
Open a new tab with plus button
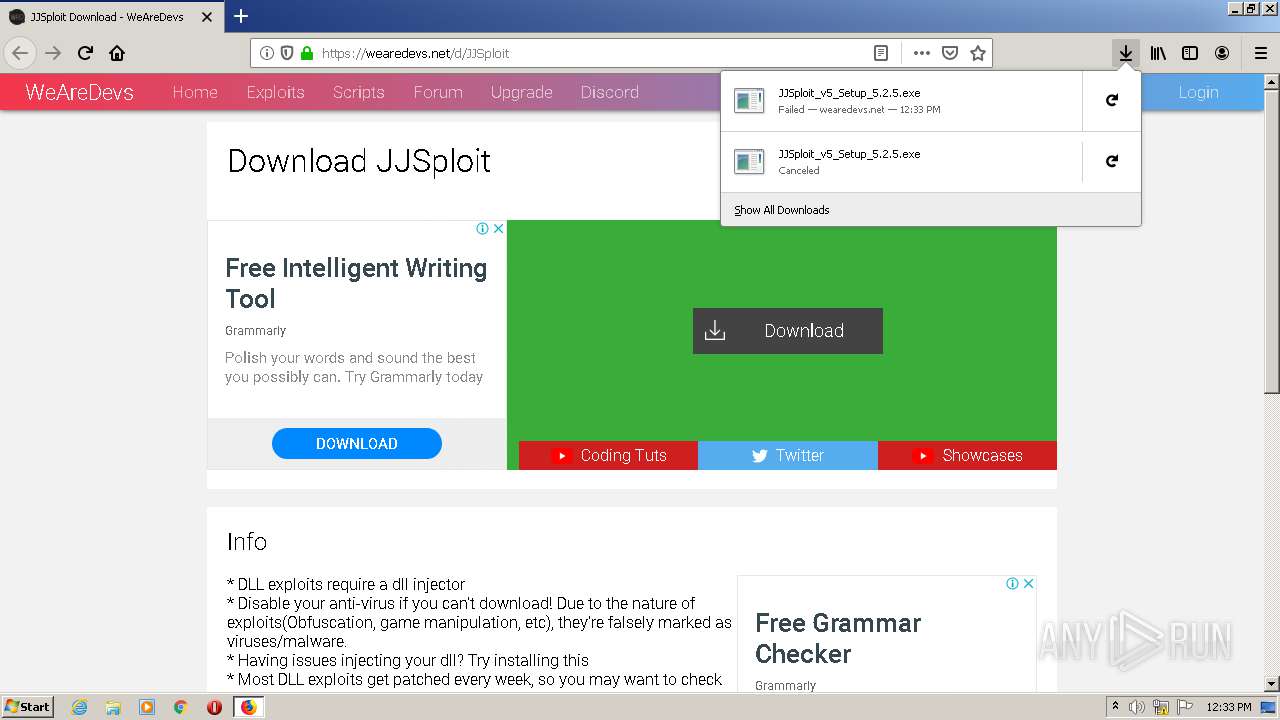tap(241, 16)
